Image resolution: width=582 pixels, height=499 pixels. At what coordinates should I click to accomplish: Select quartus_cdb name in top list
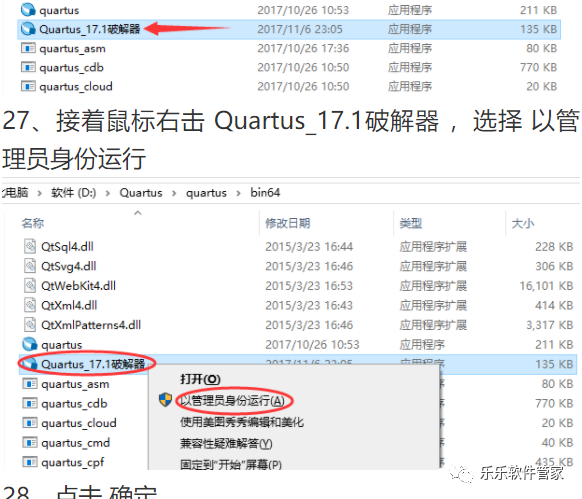(x=71, y=68)
